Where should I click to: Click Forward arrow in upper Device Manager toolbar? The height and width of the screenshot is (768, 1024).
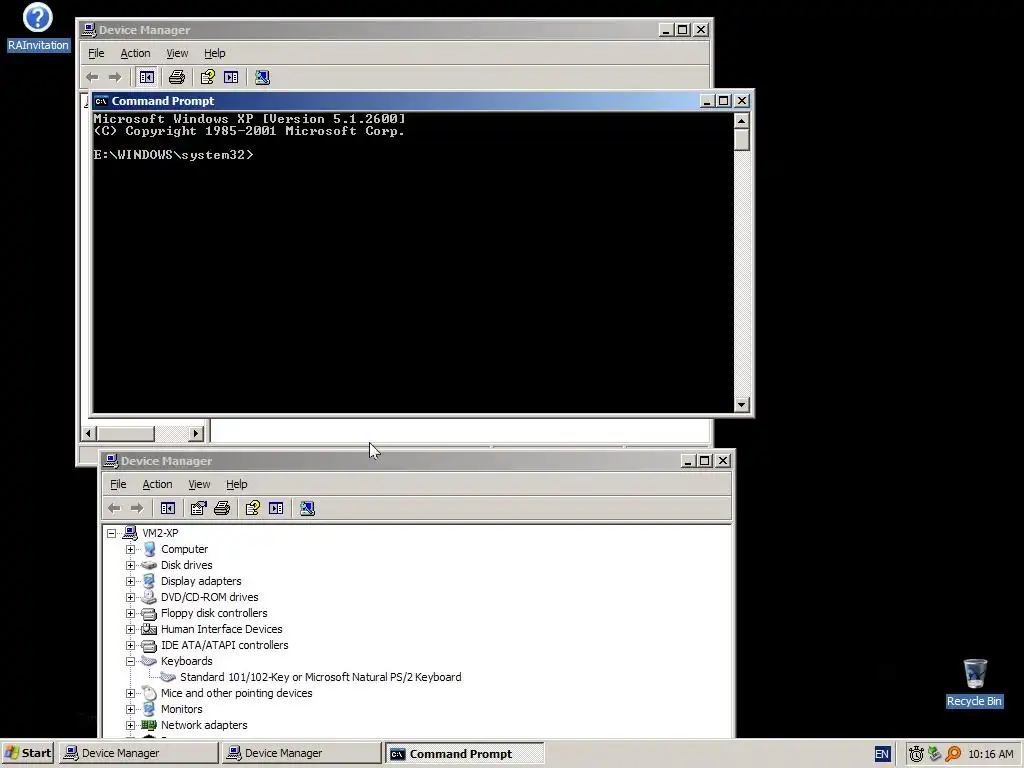pyautogui.click(x=115, y=77)
